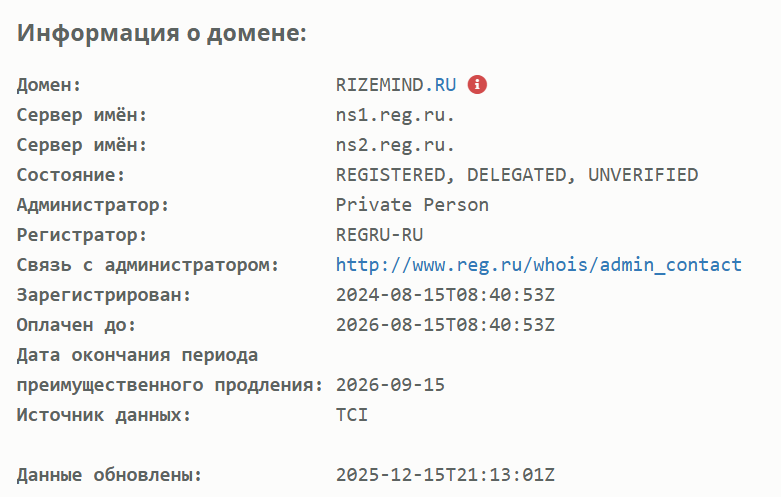Click the 'Private Person' administrator value
Screen dimensions: 781x497
click(412, 205)
